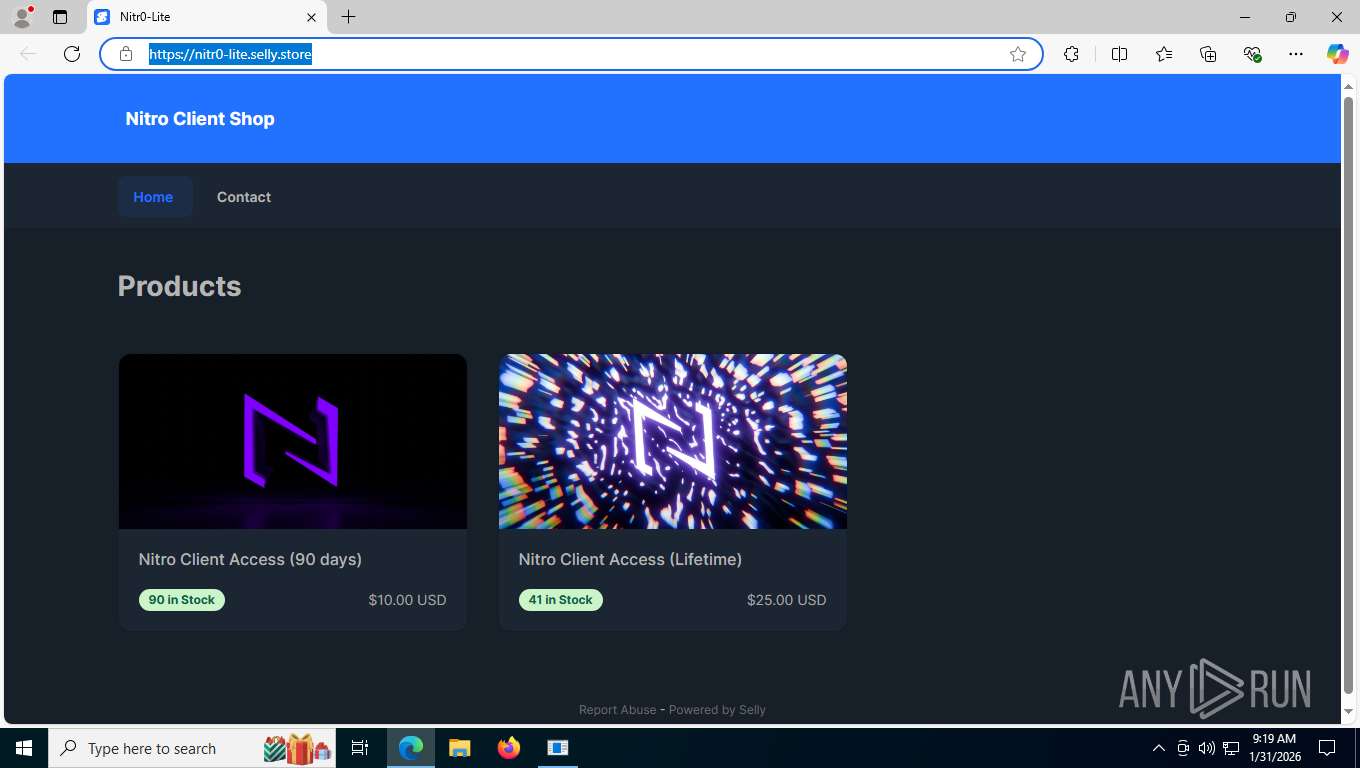Open the purple N logo product thumbnail
The image size is (1360, 768).
(x=293, y=441)
